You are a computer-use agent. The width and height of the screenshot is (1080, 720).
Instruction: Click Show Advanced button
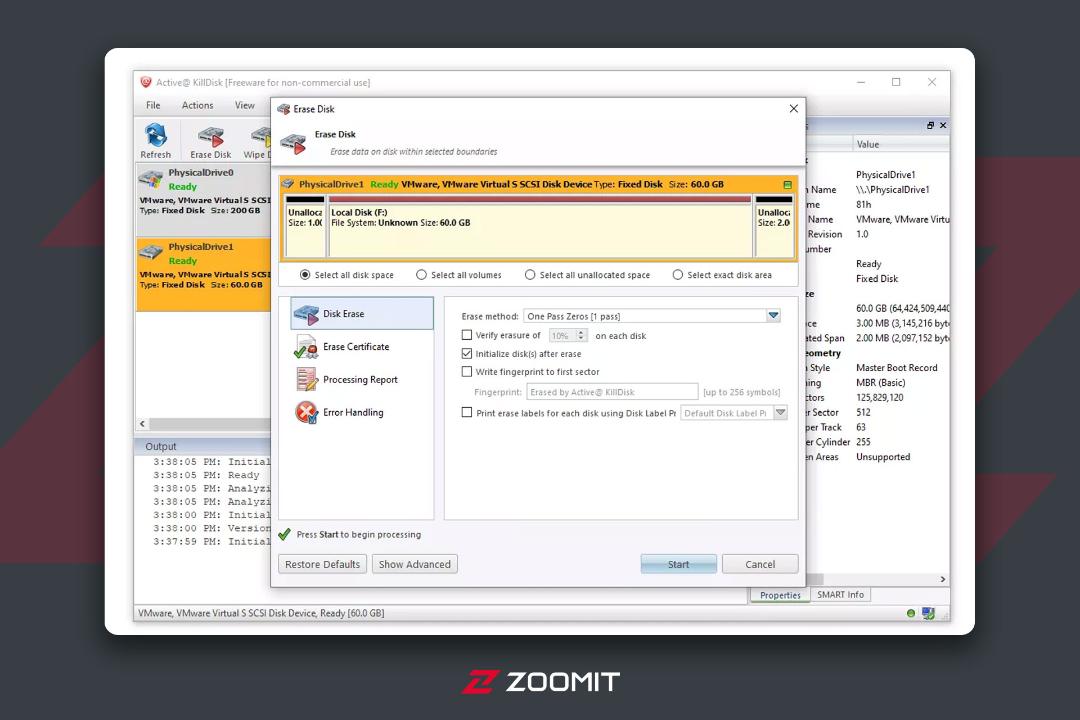[415, 564]
